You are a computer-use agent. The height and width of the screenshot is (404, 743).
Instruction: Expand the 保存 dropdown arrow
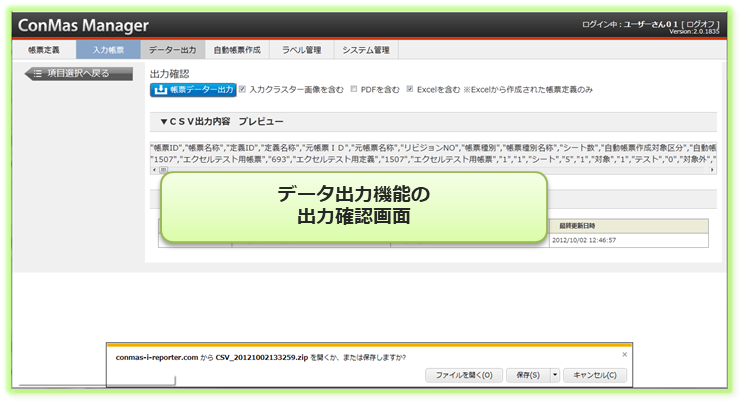(554, 376)
